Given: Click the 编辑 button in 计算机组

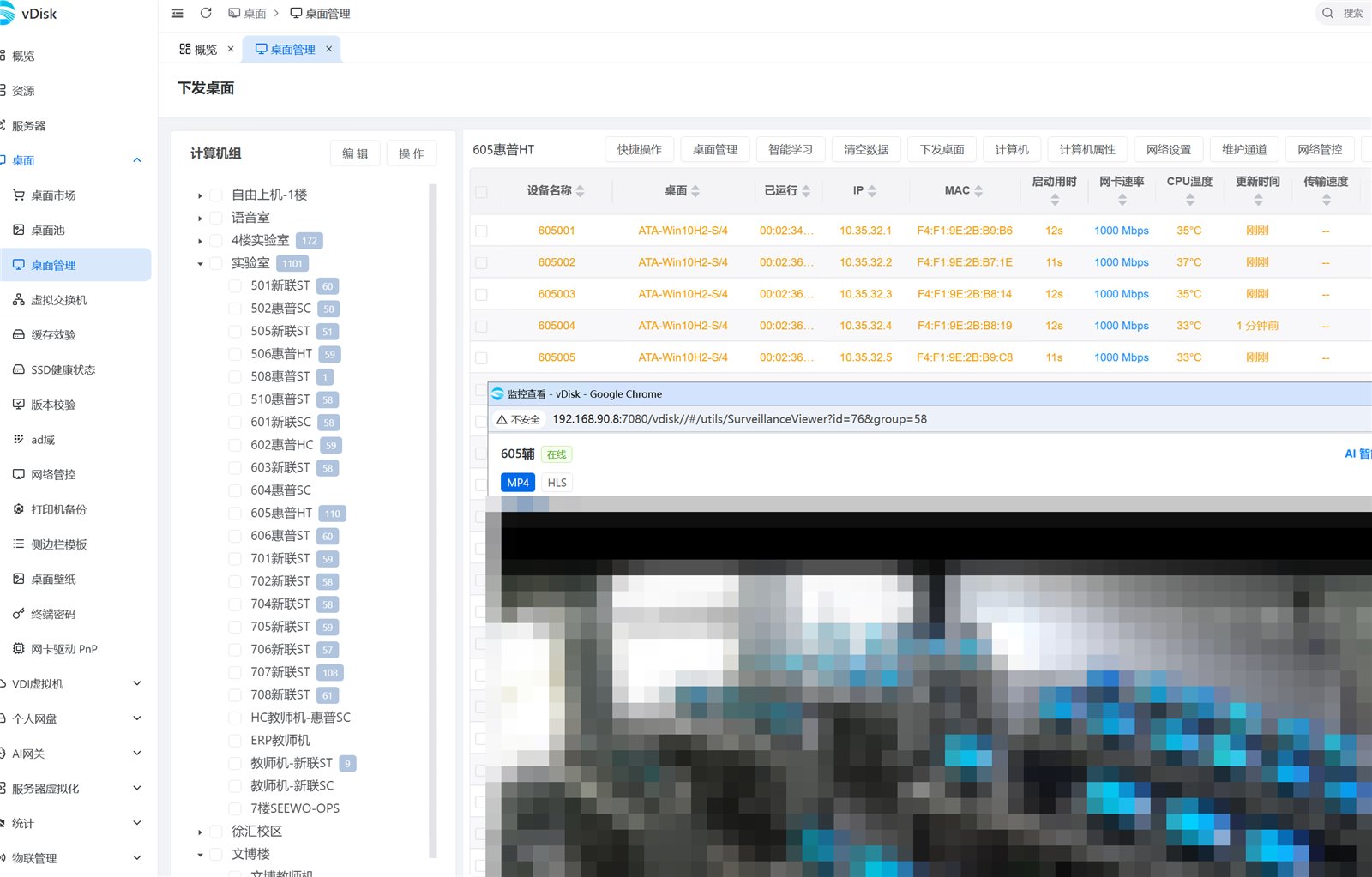Looking at the screenshot, I should point(355,153).
